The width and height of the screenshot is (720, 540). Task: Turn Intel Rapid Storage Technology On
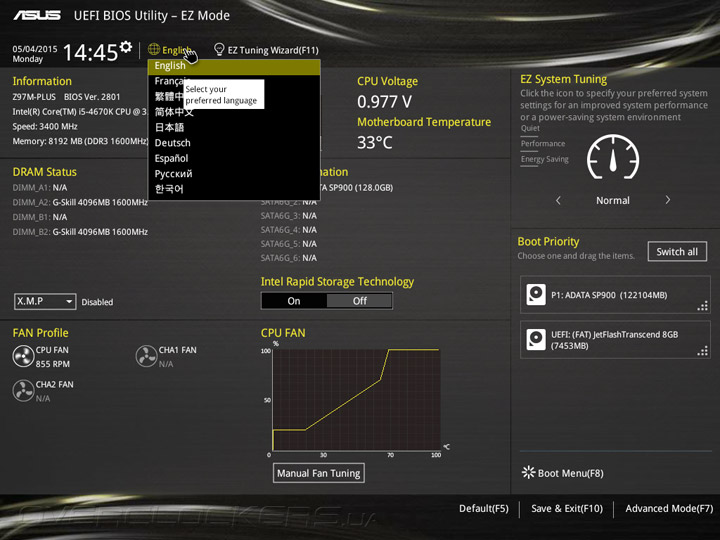(294, 301)
